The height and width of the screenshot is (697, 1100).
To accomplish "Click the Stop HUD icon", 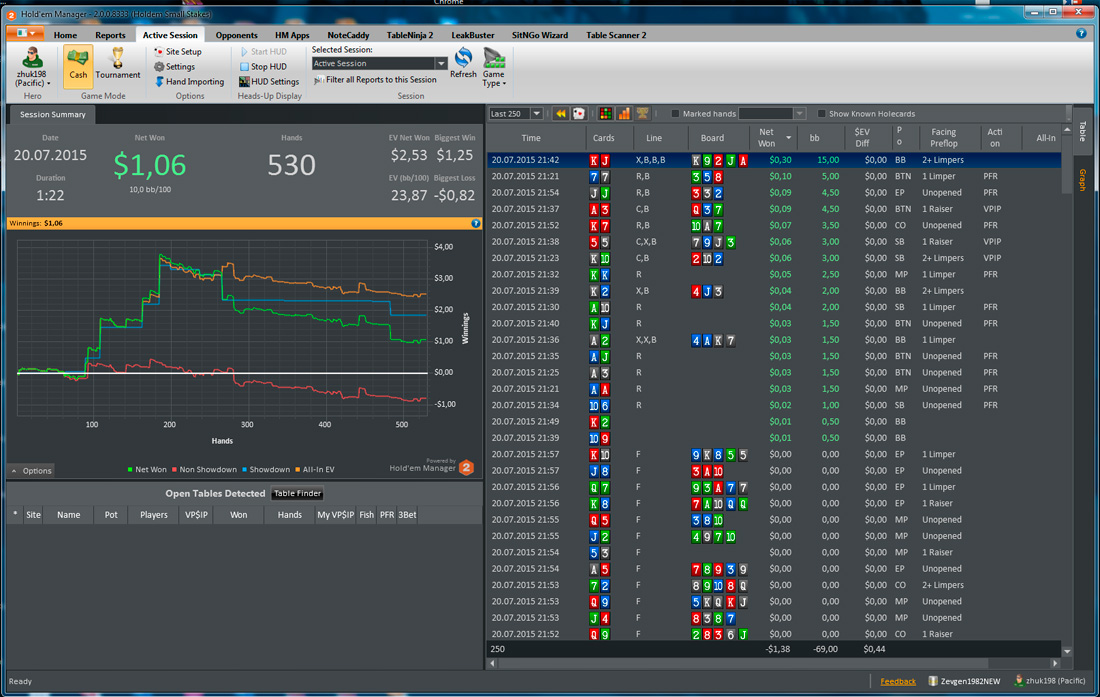I will point(244,67).
